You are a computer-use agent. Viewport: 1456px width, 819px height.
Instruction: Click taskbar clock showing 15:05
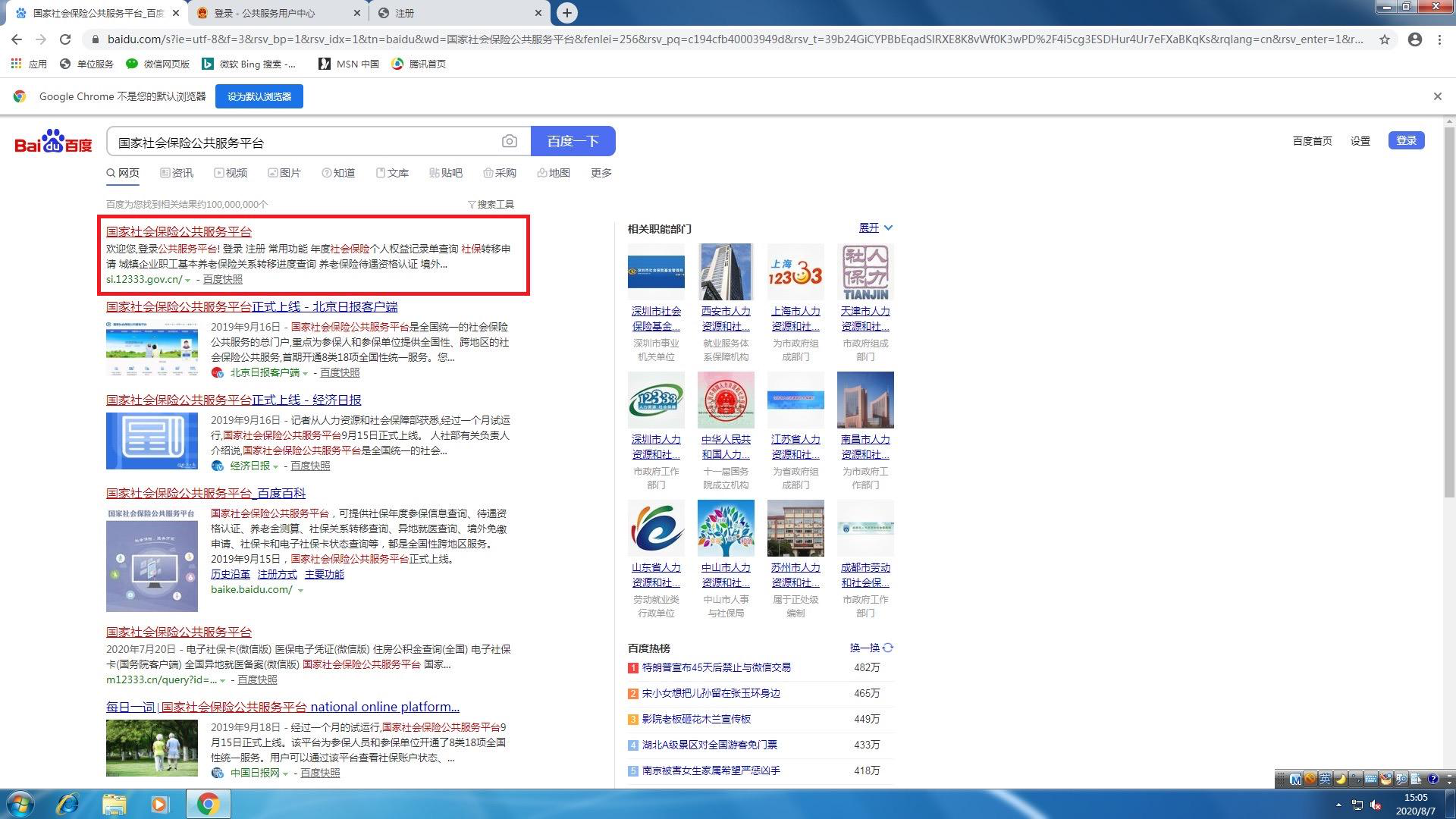click(1415, 804)
